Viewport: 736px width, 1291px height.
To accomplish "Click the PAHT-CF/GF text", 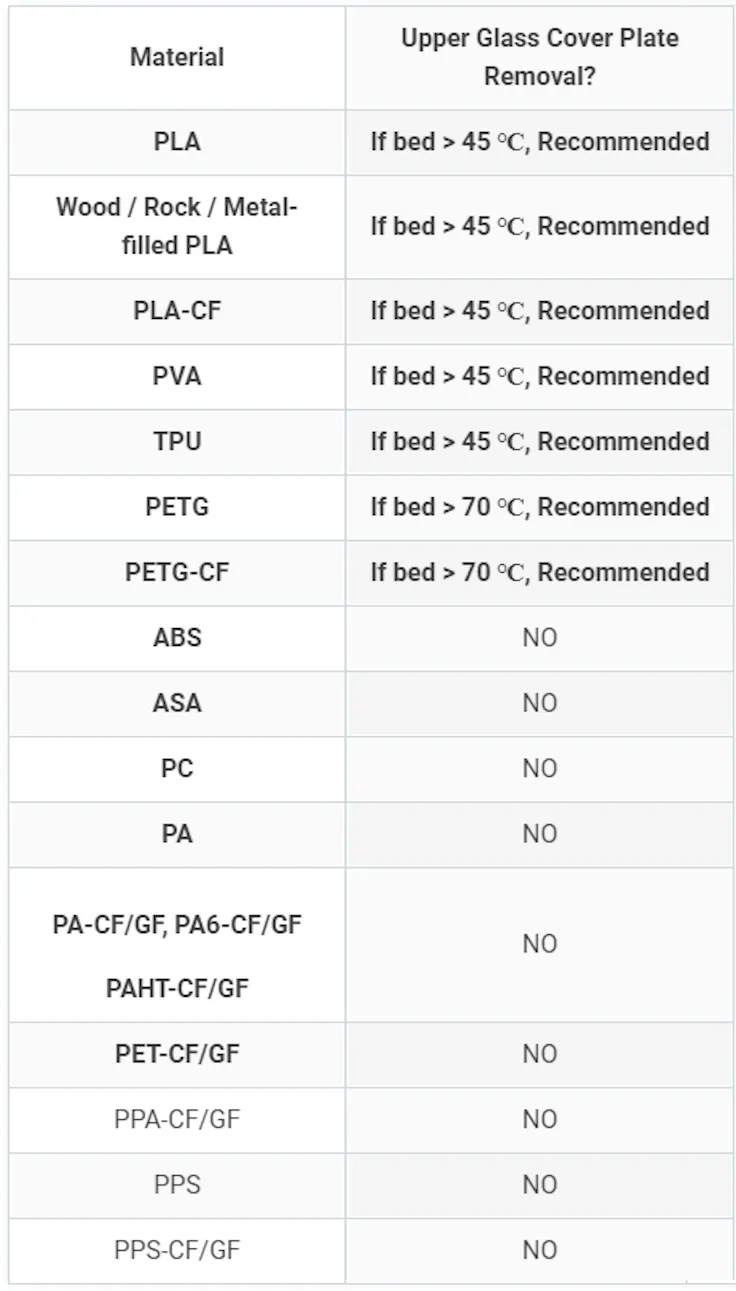I will [x=177, y=989].
